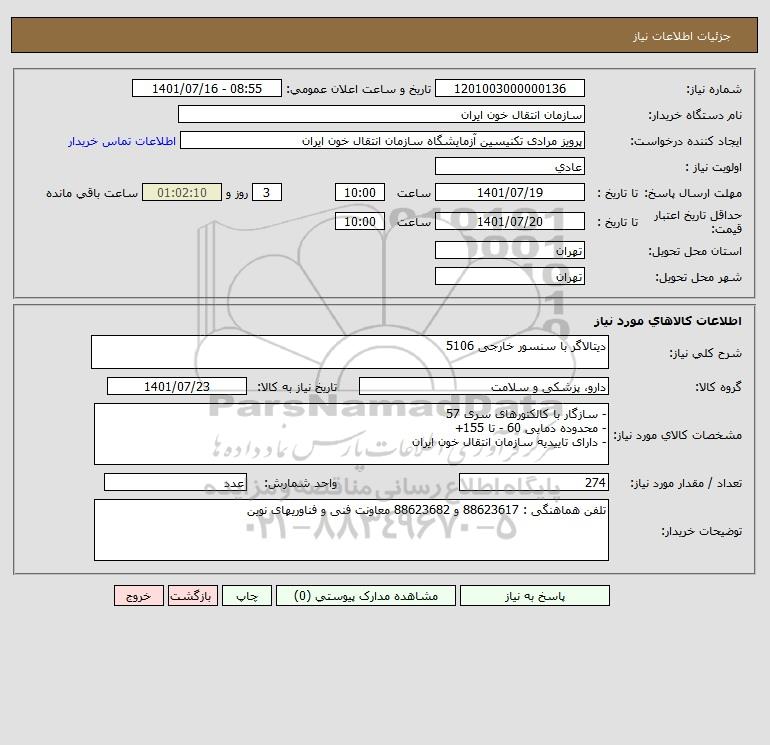Click the تعداد / مقدار مورد نیاز label
The height and width of the screenshot is (745, 770).
tap(686, 483)
